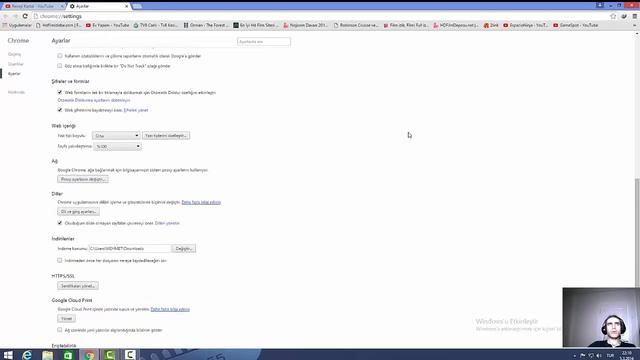Viewport: 640px width, 360px height.
Task: Open the Uygulamalar apps bookmark
Action: click(17, 25)
